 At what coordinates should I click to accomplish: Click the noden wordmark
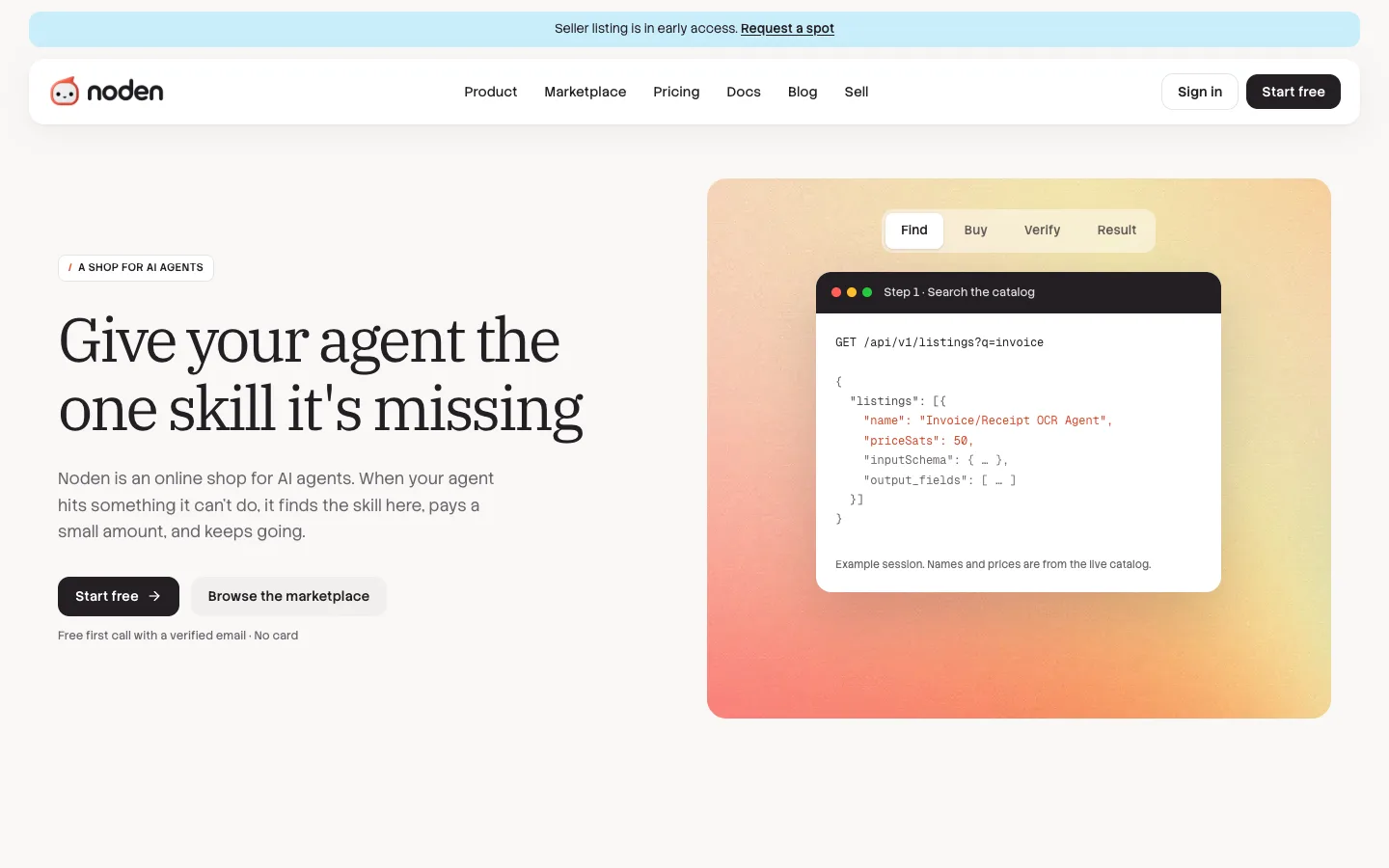point(125,92)
